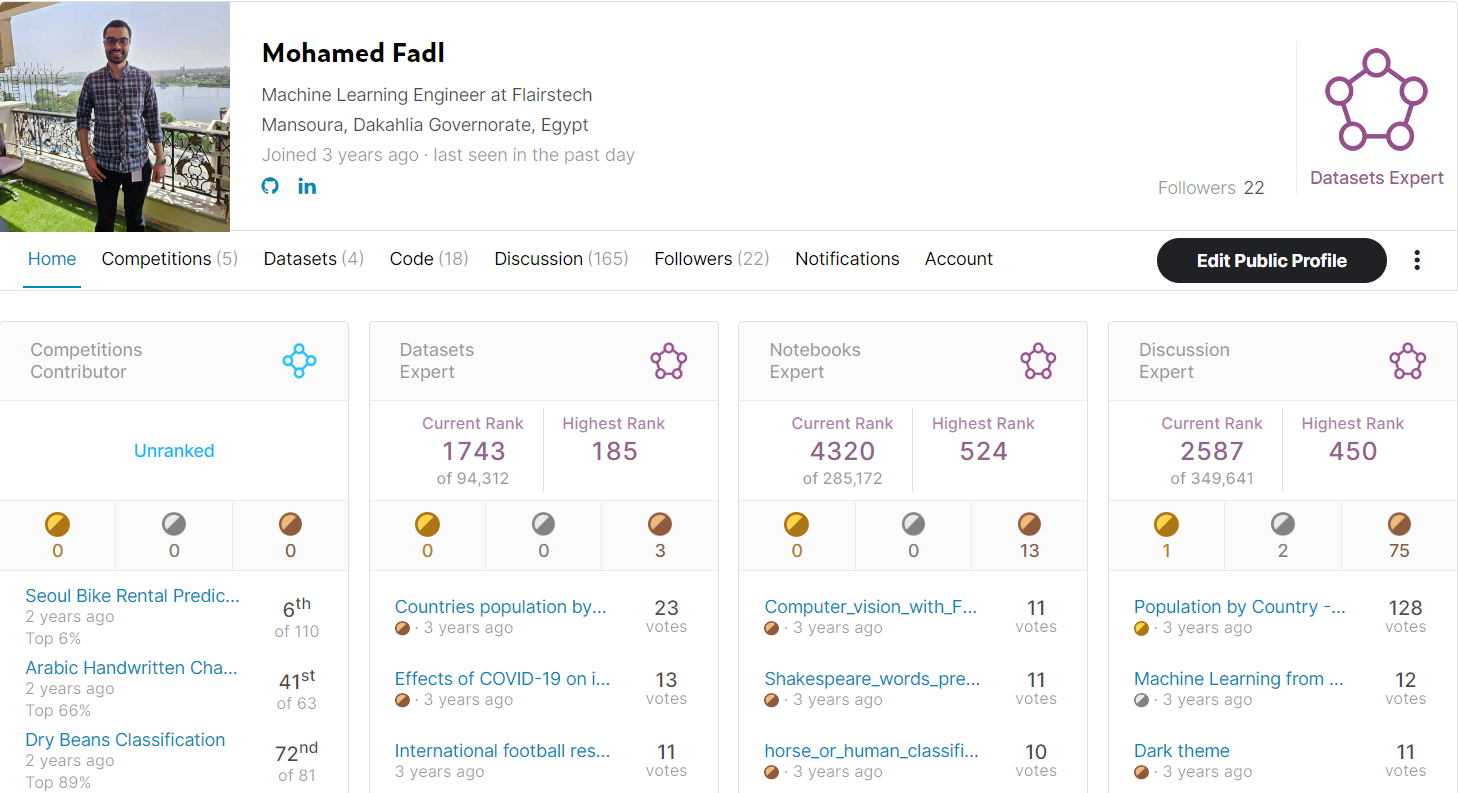Open the three-dot overflow menu
Screen dimensions: 1458x793
point(1417,259)
